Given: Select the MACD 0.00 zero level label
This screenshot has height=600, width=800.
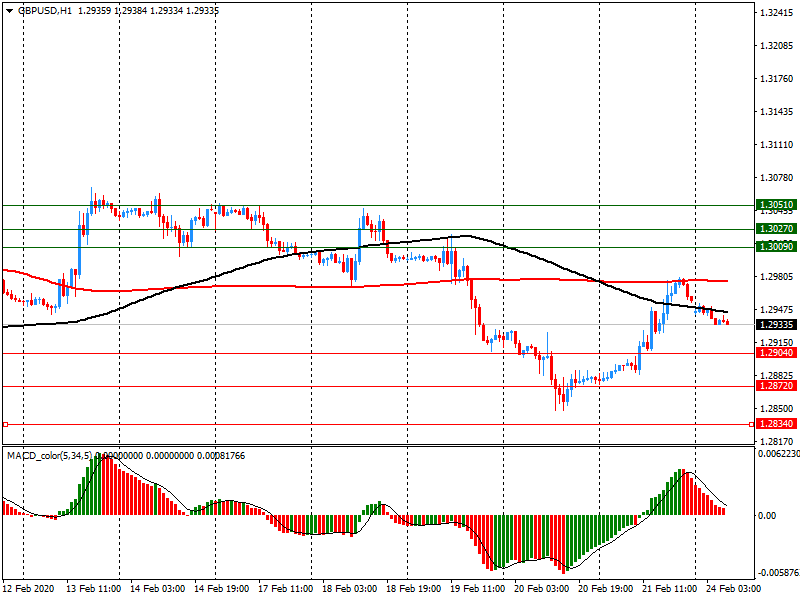Looking at the screenshot, I should tap(767, 516).
